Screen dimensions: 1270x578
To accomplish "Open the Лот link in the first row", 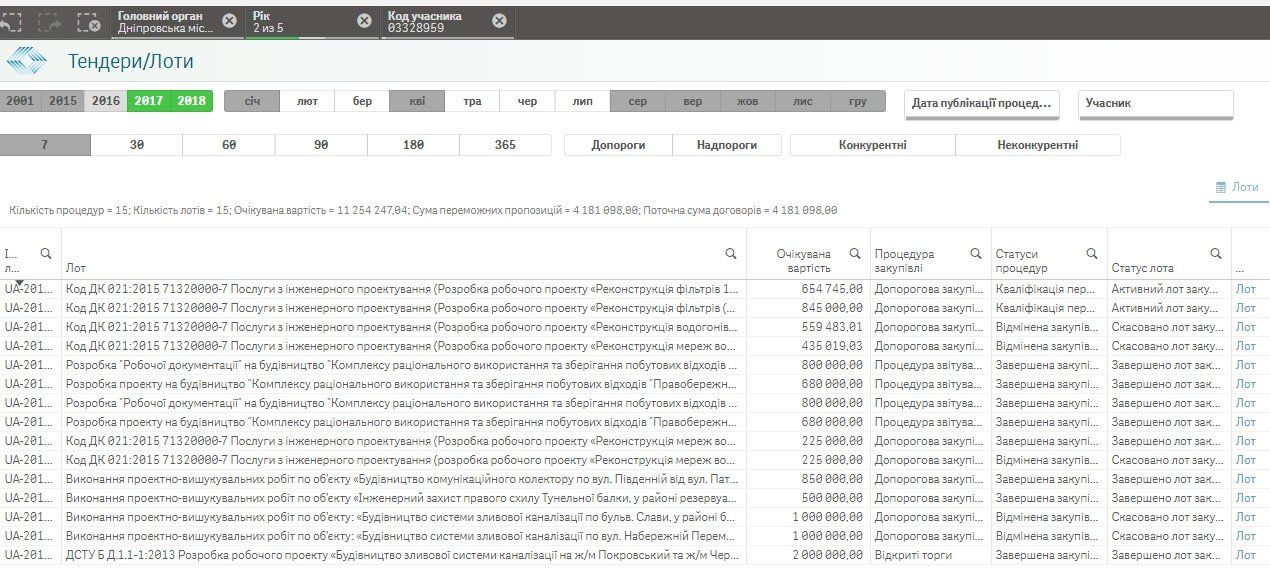I will pyautogui.click(x=1246, y=289).
